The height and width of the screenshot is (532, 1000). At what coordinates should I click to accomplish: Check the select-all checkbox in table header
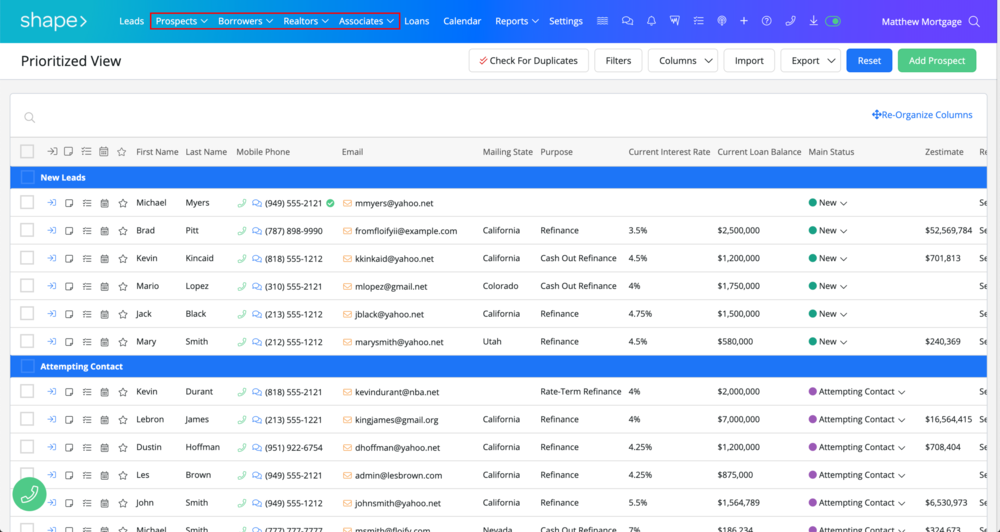[27, 152]
